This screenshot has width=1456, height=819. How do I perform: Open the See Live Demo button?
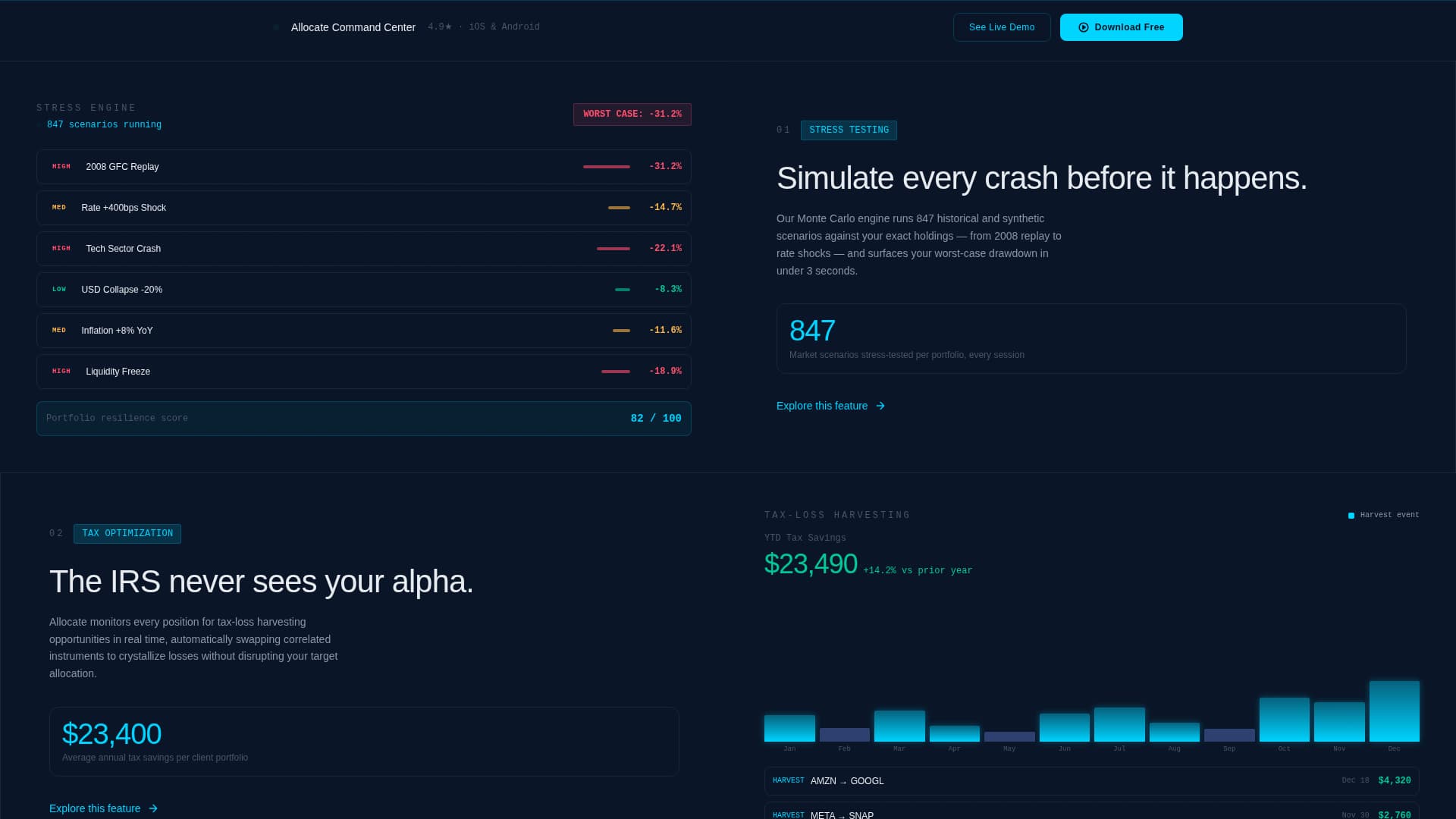(1002, 27)
